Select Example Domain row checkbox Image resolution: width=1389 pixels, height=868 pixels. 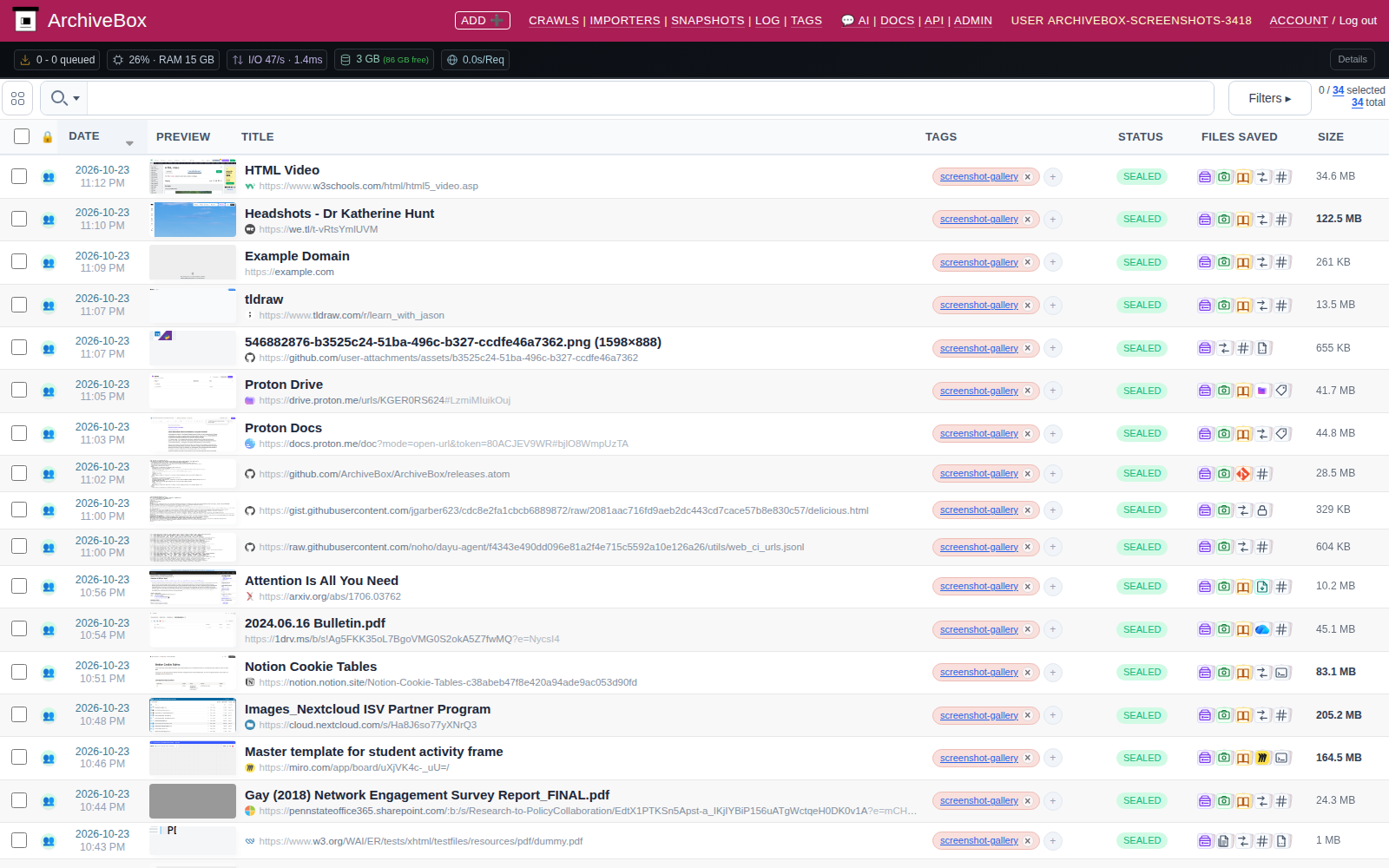click(19, 261)
